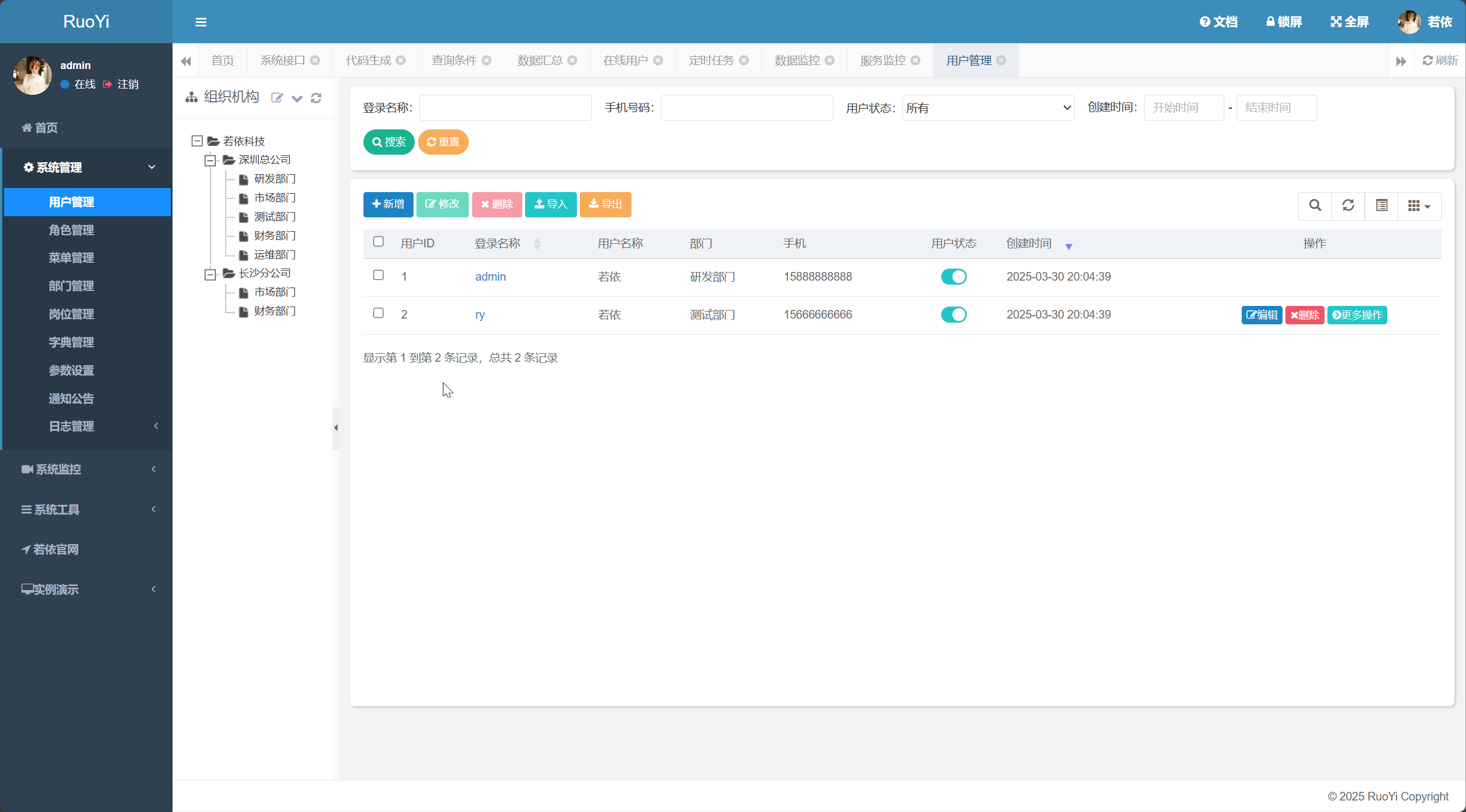Toggle the ry user status switch
Image resolution: width=1466 pixels, height=812 pixels.
954,315
